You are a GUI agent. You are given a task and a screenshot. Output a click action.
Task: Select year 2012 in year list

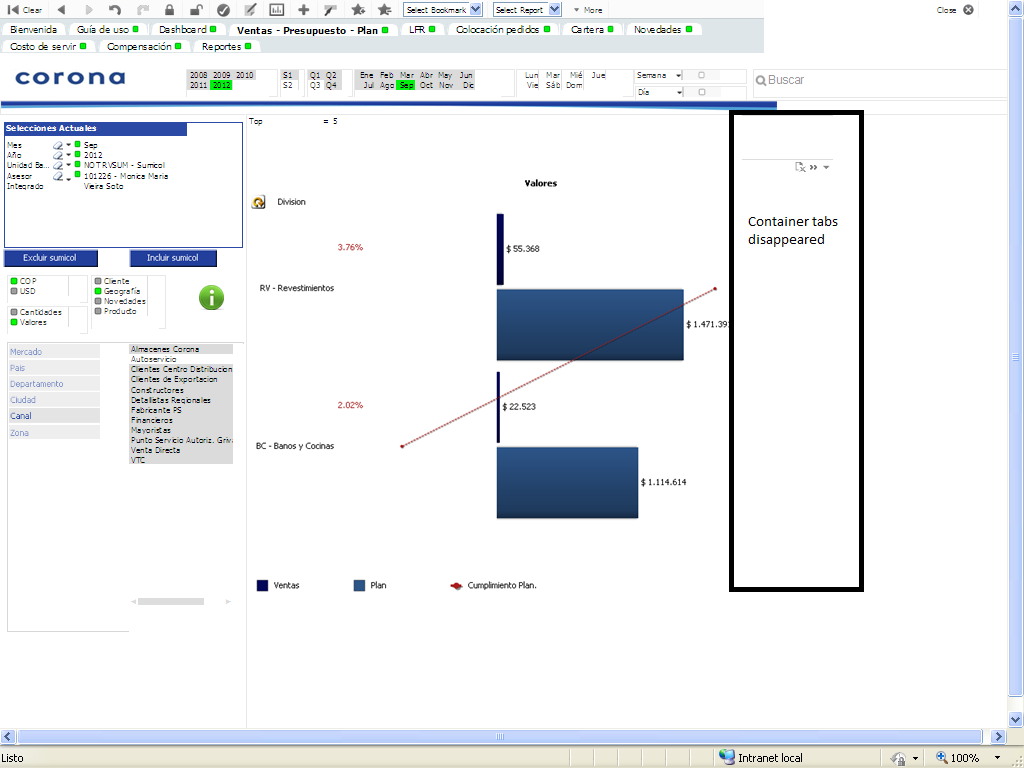(x=221, y=86)
